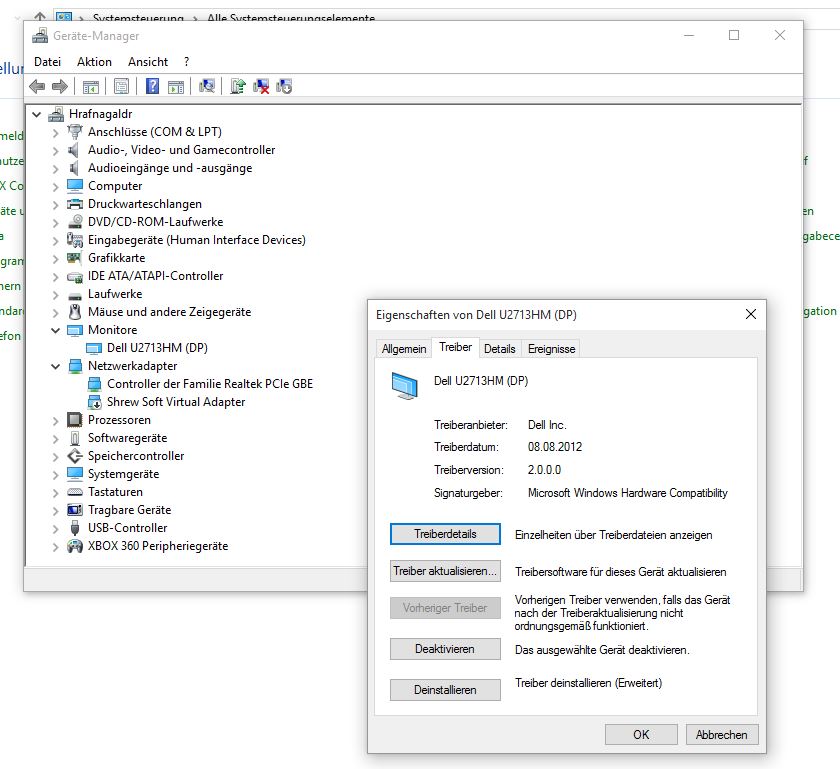840x769 pixels.
Task: Click the Mäuse und andere Zeigegeräte mouse icon
Action: pos(75,312)
